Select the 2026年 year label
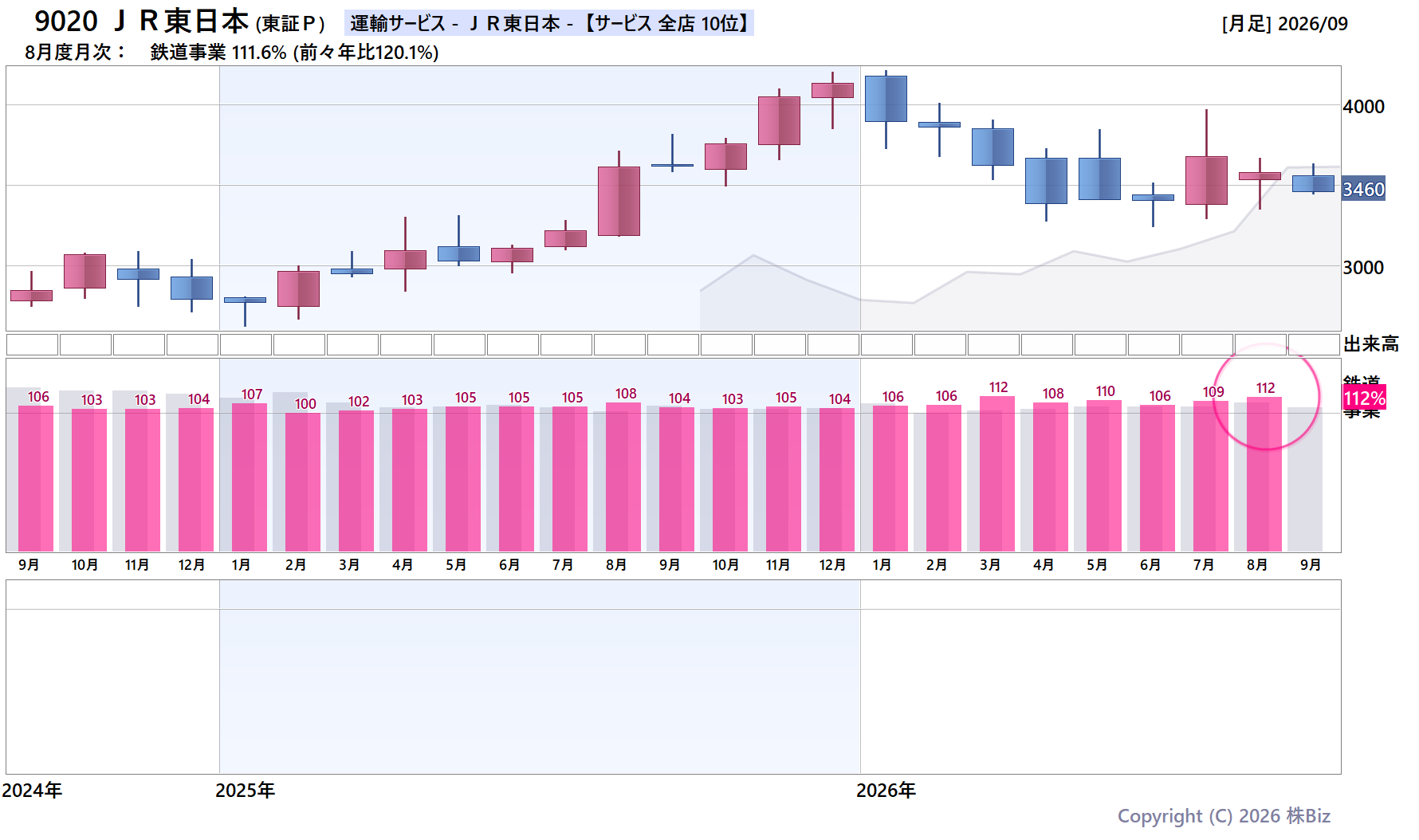Screen dimensions: 1419x840 (x=886, y=791)
